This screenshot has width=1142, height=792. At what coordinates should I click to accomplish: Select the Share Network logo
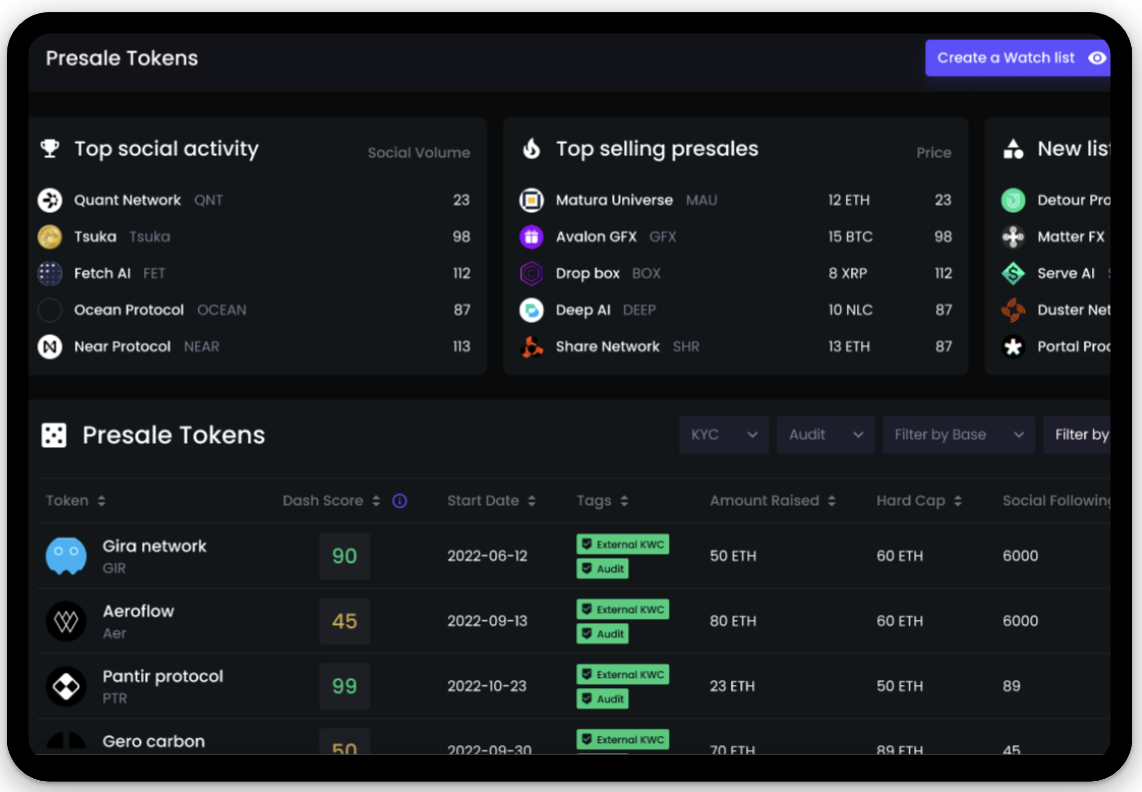point(532,347)
